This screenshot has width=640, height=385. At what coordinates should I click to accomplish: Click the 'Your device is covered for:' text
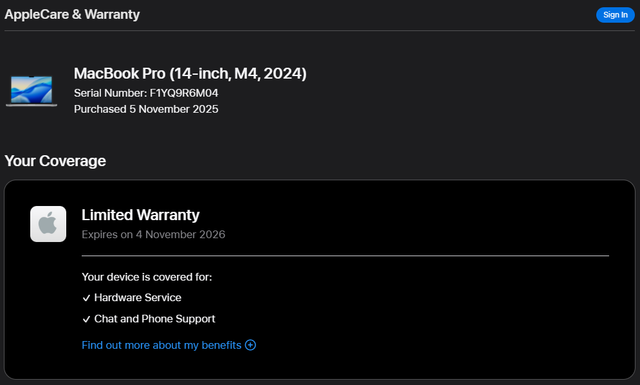point(147,277)
